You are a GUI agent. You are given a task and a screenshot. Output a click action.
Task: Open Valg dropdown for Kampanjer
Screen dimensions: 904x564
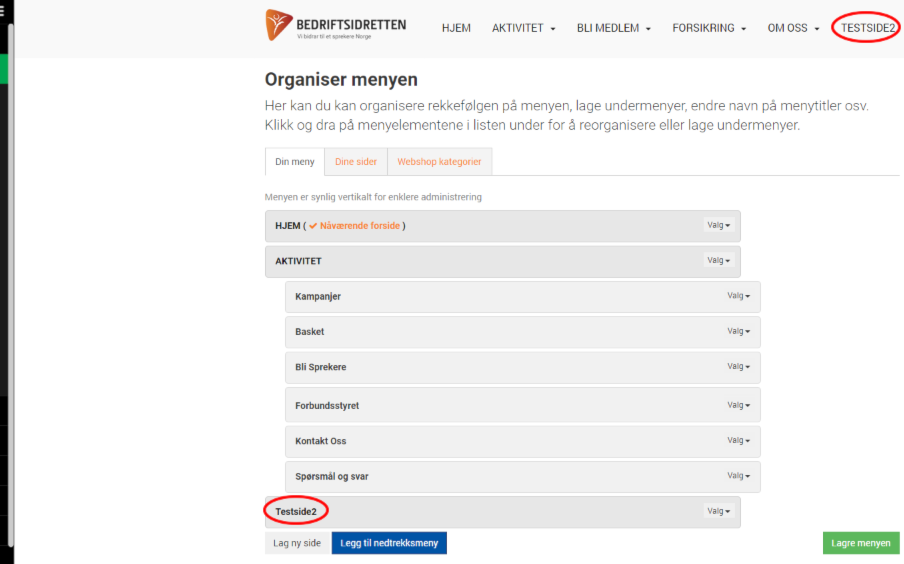pyautogui.click(x=738, y=296)
